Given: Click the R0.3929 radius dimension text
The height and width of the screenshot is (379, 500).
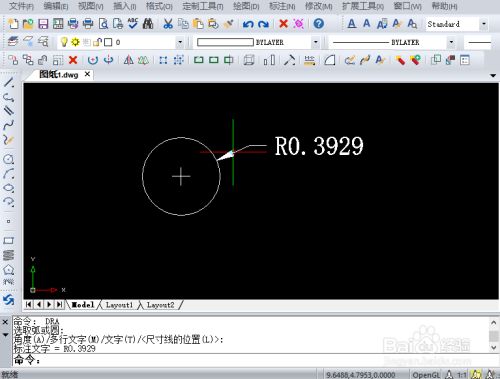Looking at the screenshot, I should [x=319, y=146].
